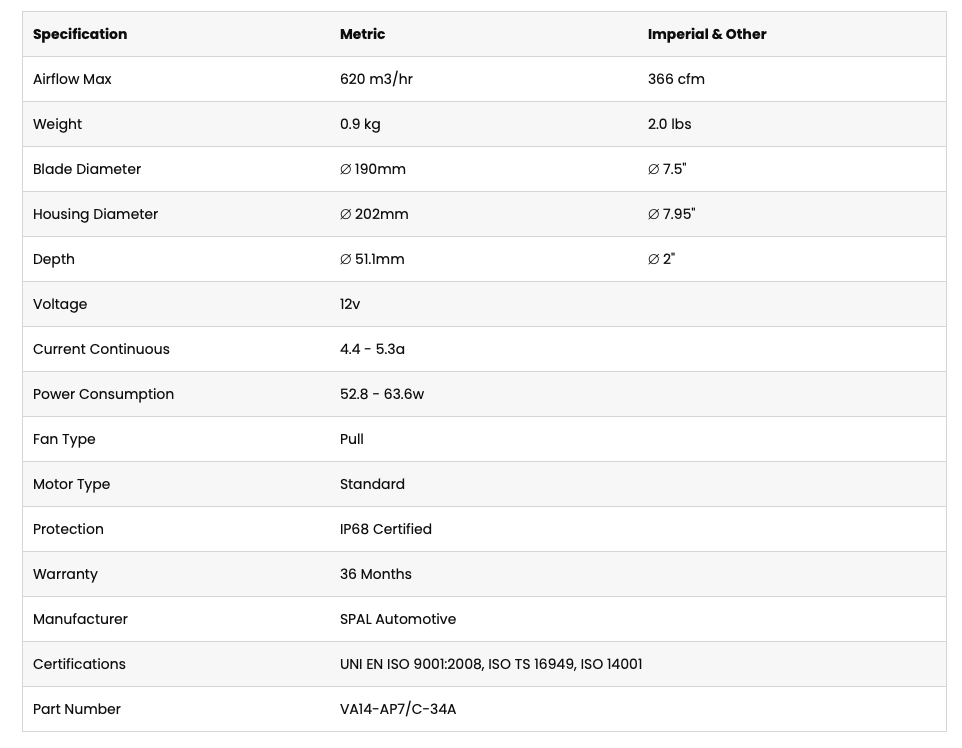
Task: Click the Imperial & Other column header
Action: coord(707,34)
